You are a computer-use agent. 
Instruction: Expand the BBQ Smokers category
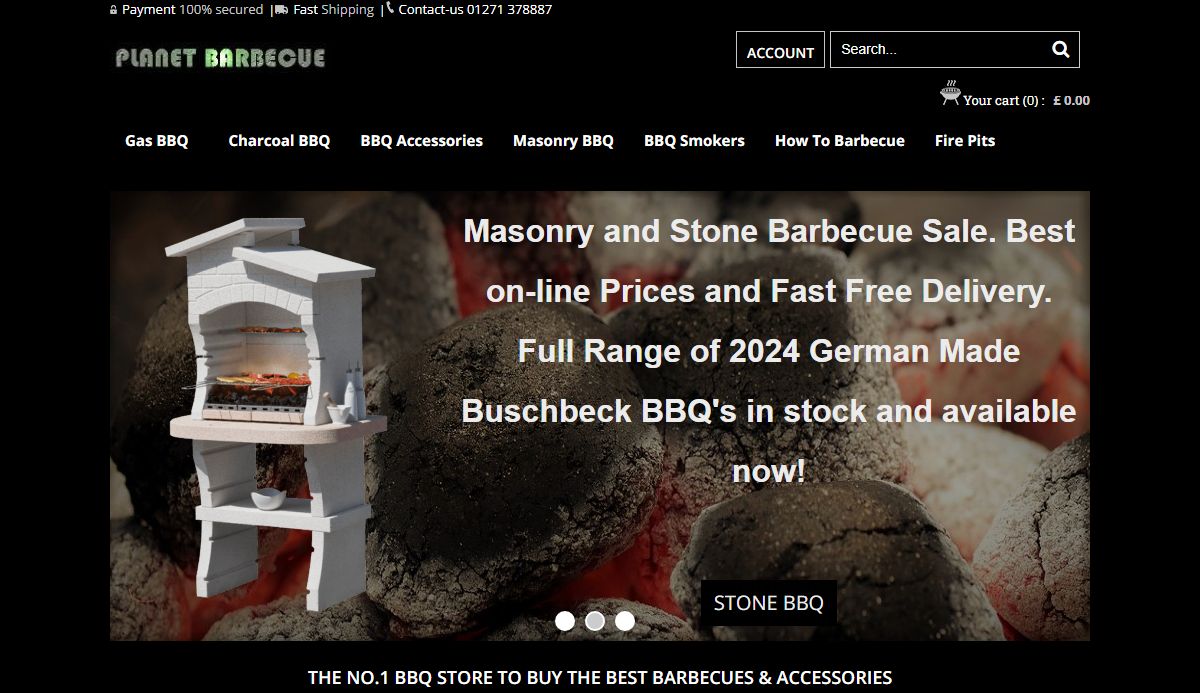[694, 141]
